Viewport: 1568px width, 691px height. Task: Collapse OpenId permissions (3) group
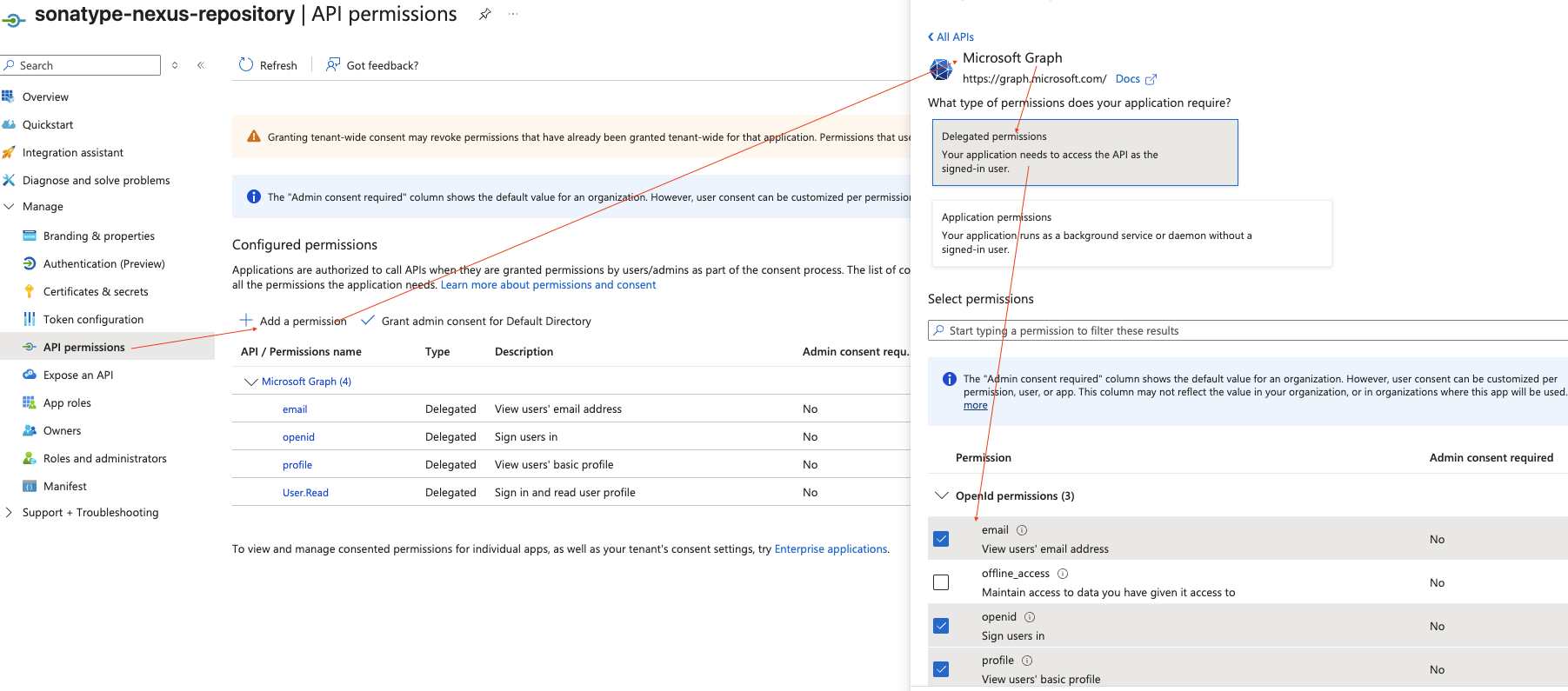(x=941, y=495)
